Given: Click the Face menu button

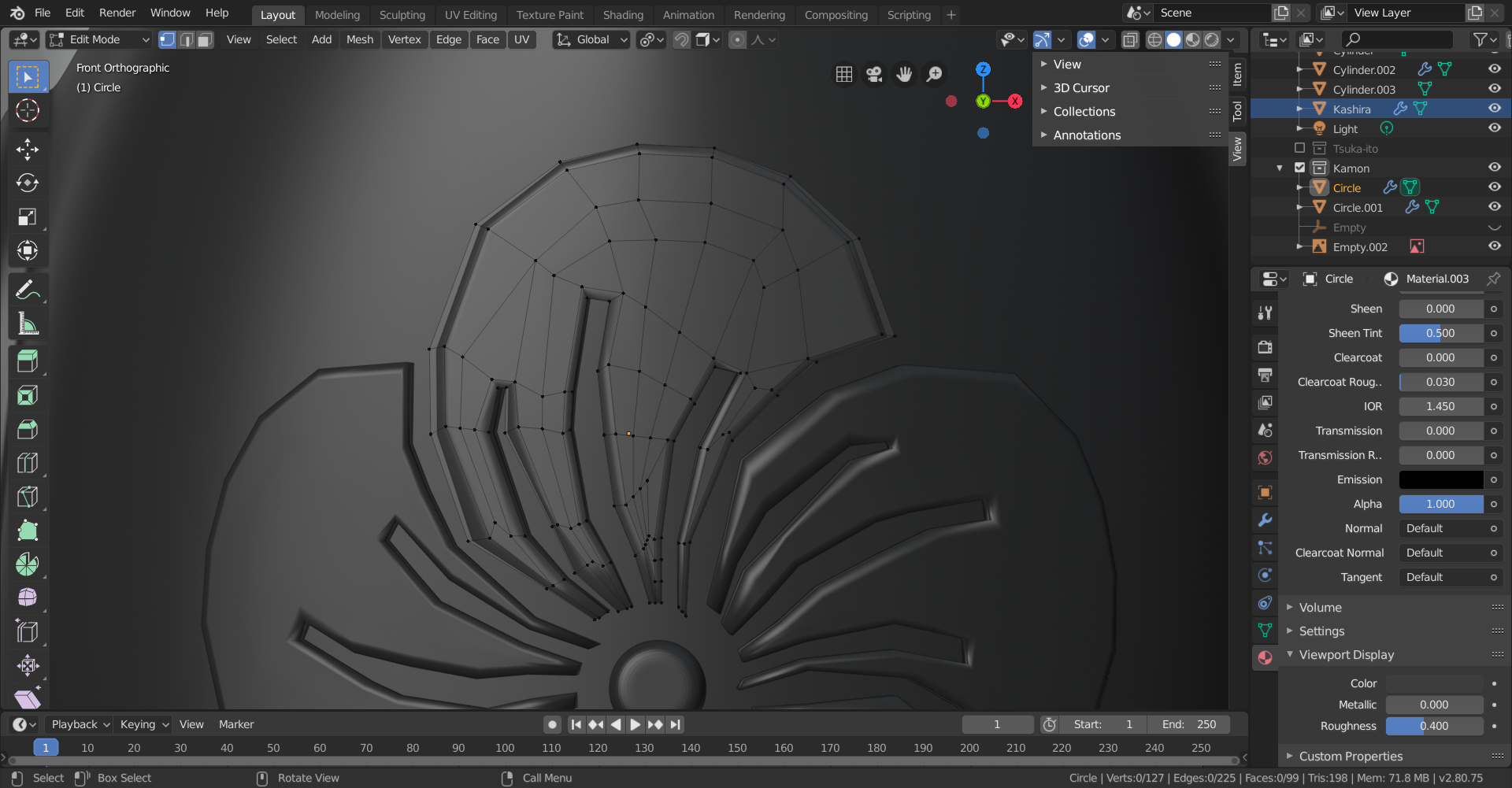Looking at the screenshot, I should pyautogui.click(x=487, y=39).
